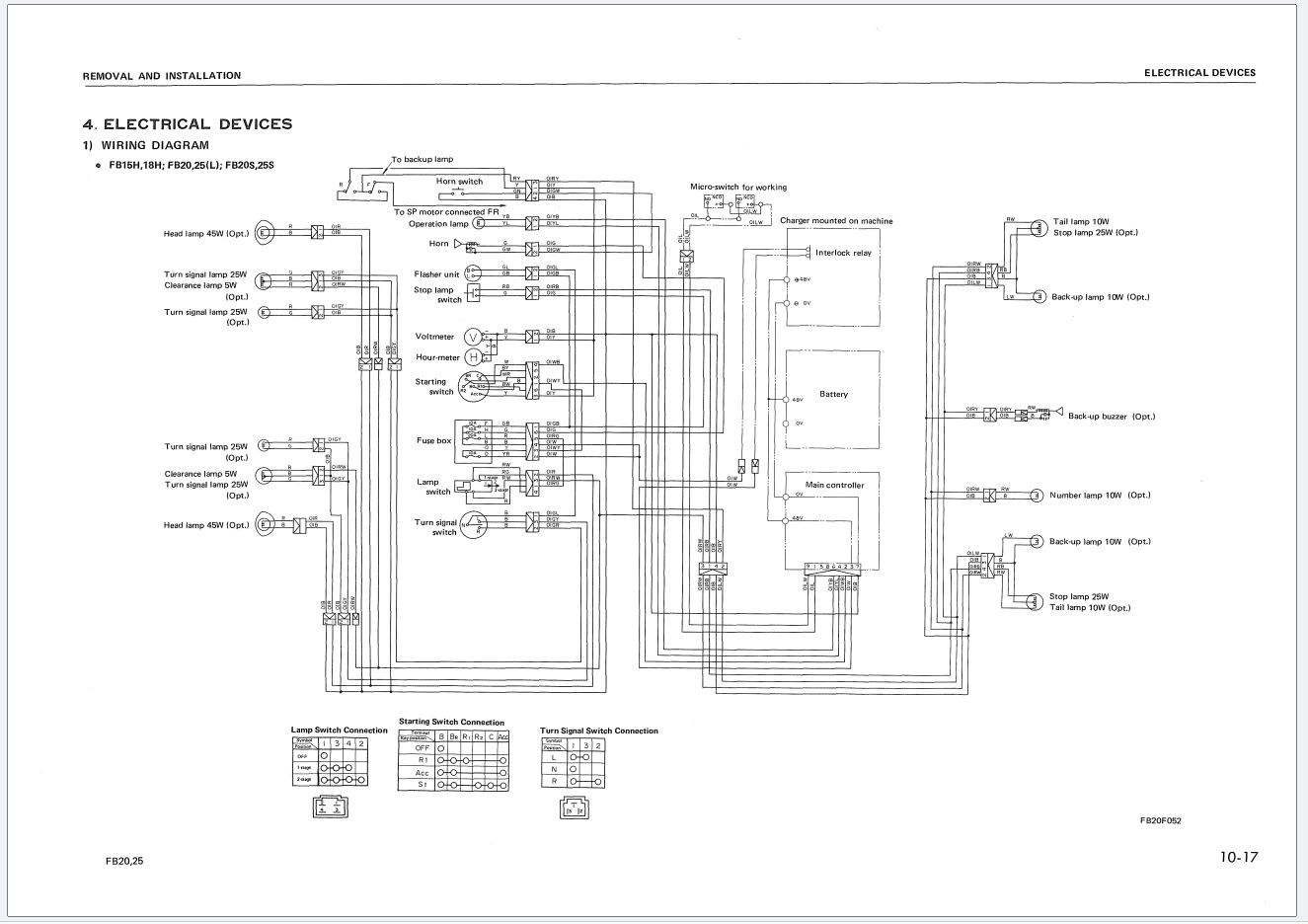This screenshot has height=924, width=1308.
Task: Select the "Interlock relay" label
Action: click(844, 253)
